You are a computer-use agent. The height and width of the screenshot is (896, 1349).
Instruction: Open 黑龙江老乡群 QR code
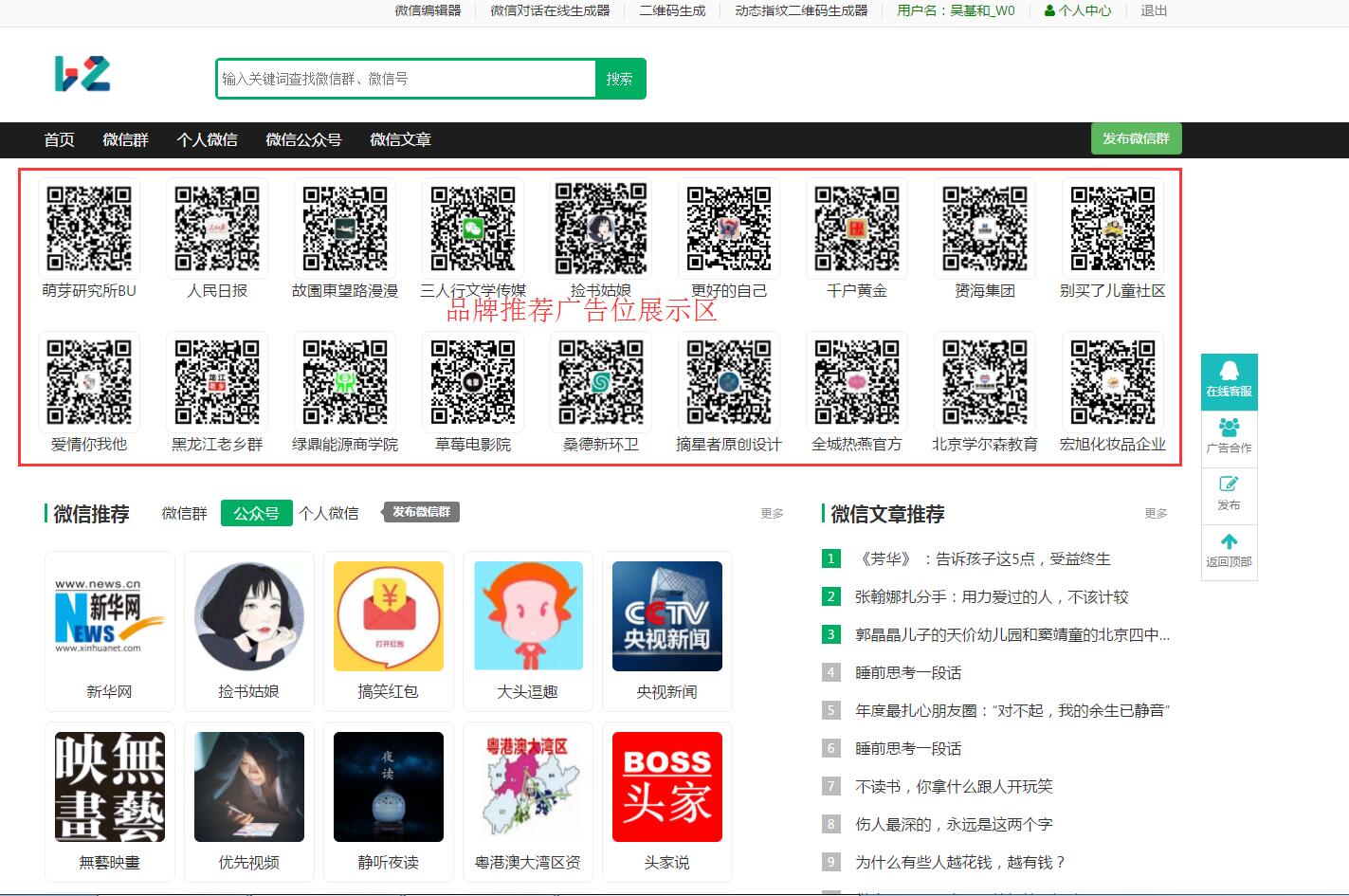pos(217,382)
